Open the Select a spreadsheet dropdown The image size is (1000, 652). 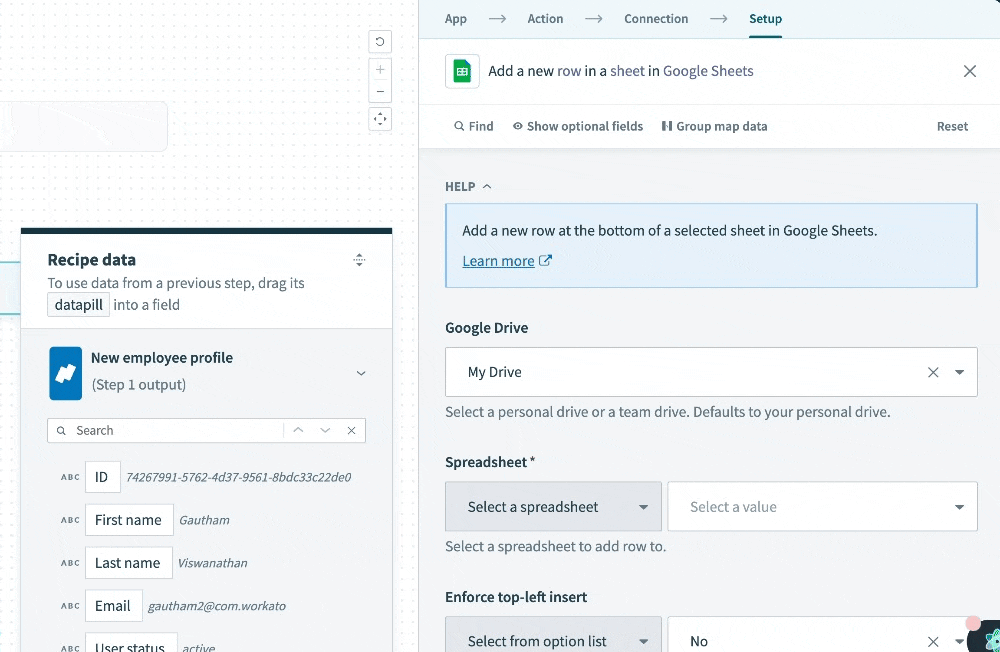(x=552, y=506)
